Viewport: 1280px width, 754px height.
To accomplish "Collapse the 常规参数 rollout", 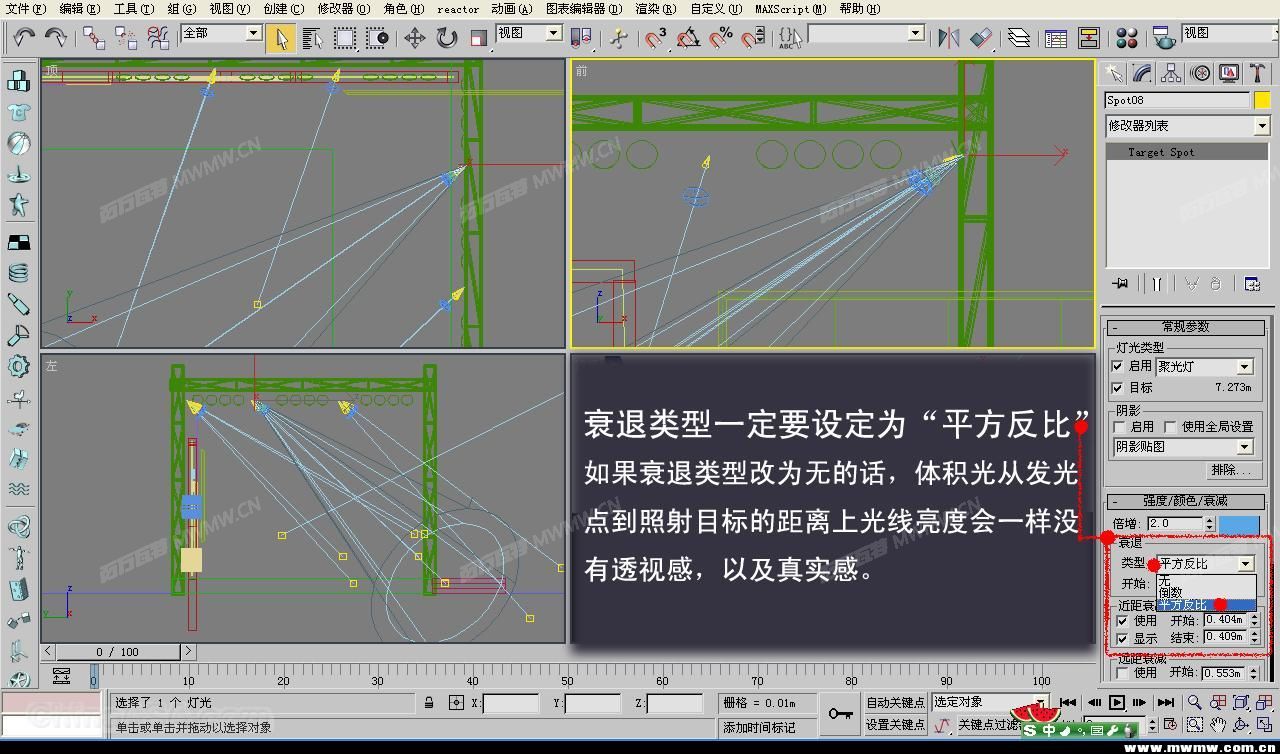I will pyautogui.click(x=1185, y=327).
